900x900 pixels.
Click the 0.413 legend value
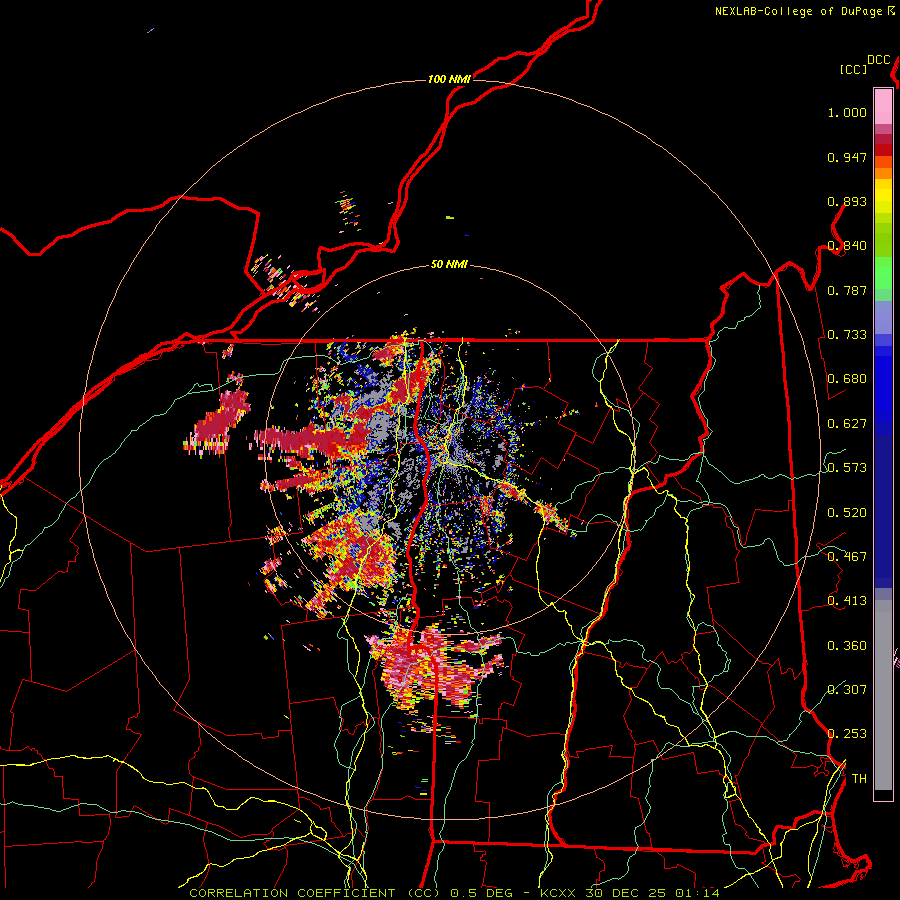coord(847,601)
